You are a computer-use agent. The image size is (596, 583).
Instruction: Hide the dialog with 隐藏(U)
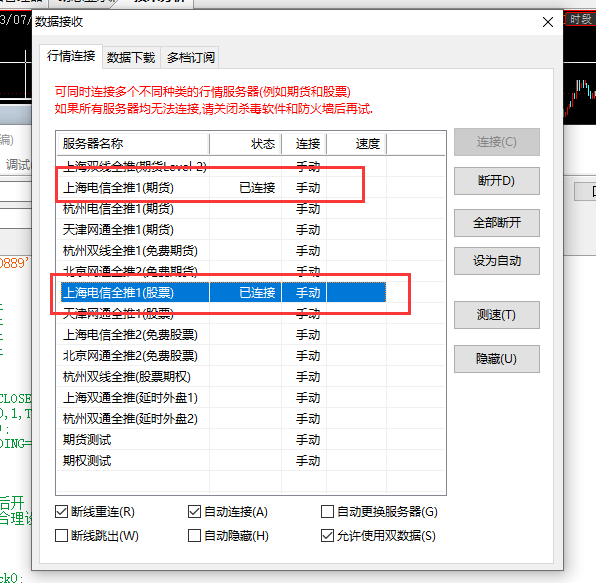496,359
